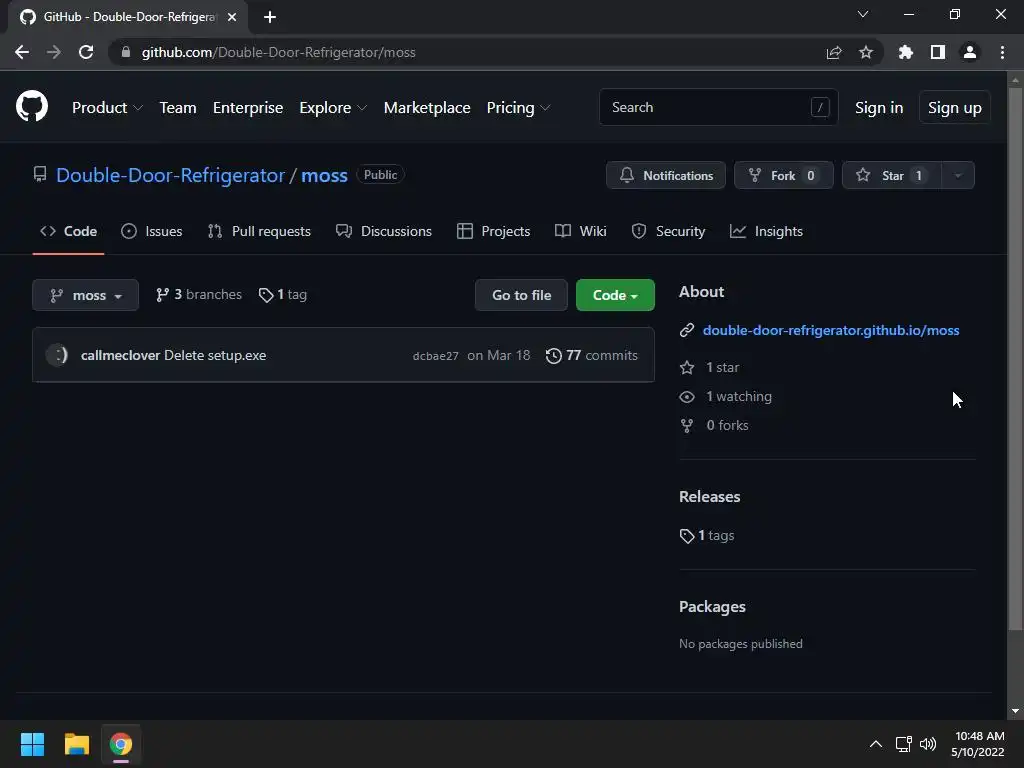View the 1 watching link
The height and width of the screenshot is (768, 1024).
pyautogui.click(x=726, y=396)
